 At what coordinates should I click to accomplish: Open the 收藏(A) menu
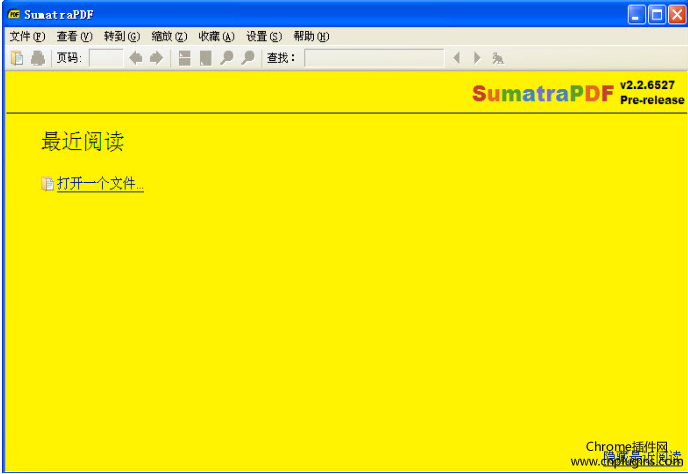(x=216, y=36)
